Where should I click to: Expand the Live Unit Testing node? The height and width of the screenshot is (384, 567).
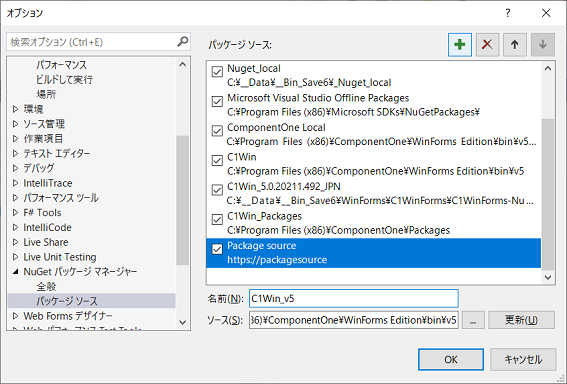click(x=16, y=257)
